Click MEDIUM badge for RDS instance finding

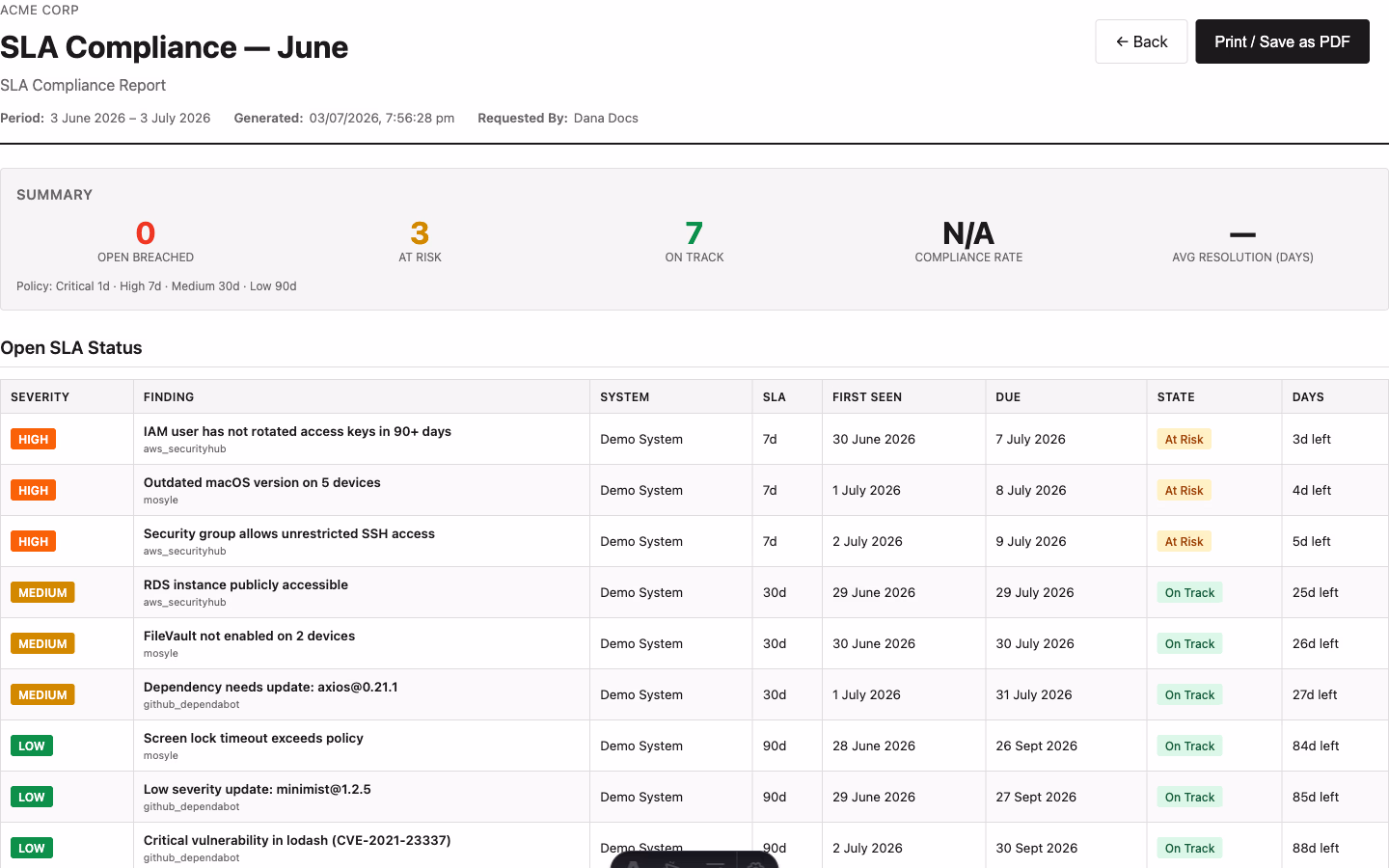[42, 592]
